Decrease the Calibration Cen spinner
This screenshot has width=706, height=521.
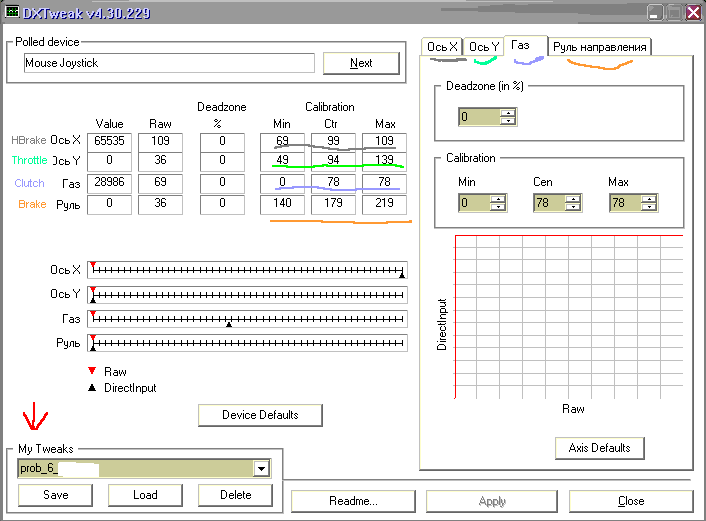click(573, 207)
